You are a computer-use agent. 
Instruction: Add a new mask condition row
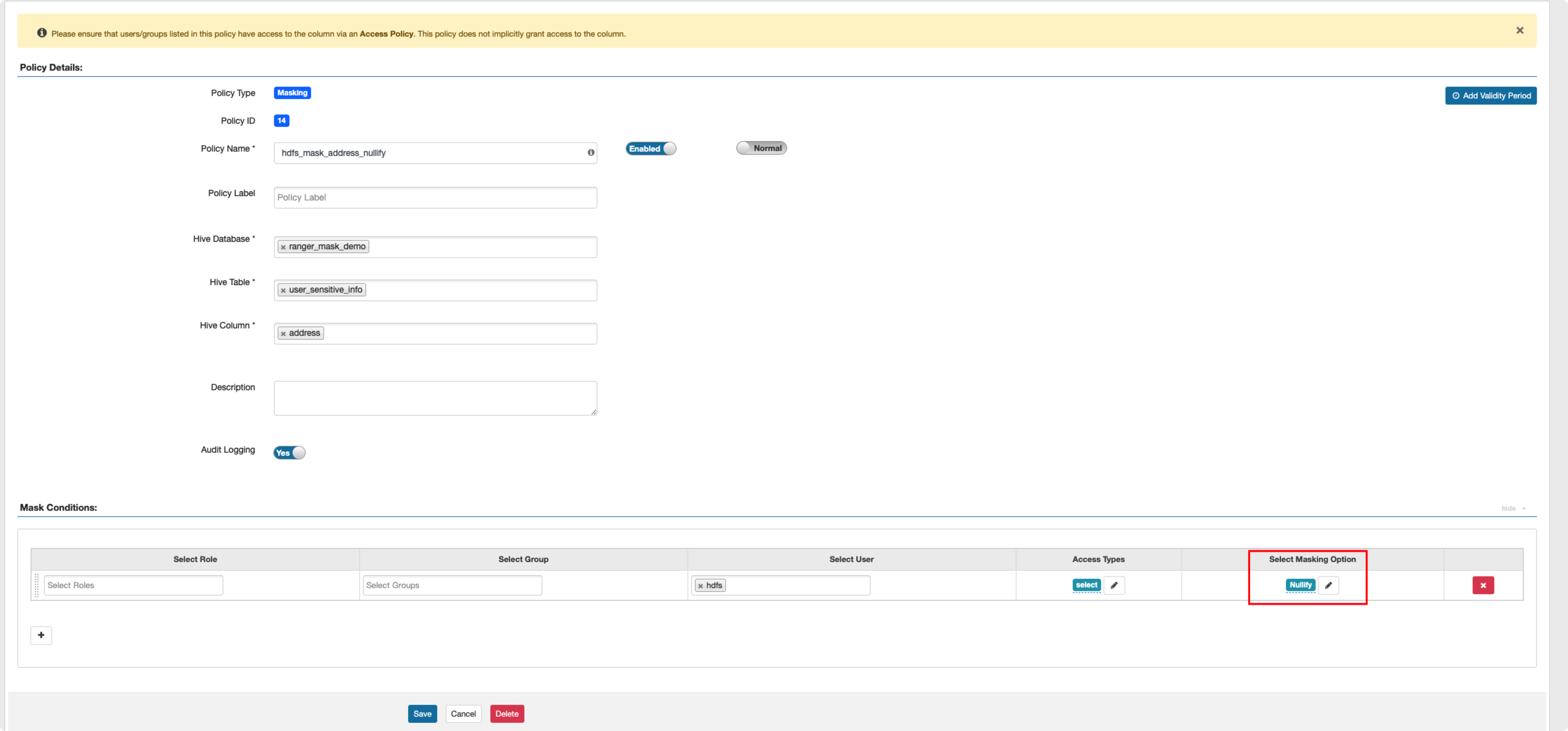coord(41,635)
